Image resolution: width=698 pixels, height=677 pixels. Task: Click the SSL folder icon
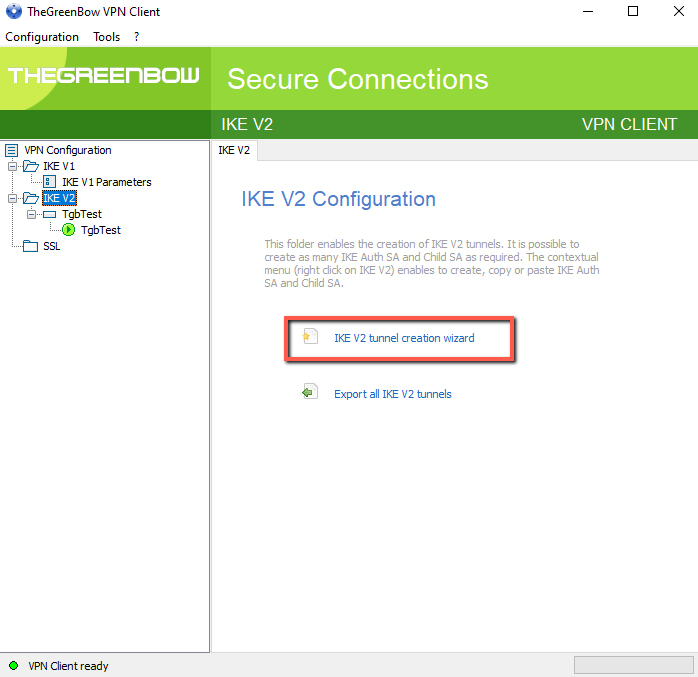click(x=30, y=246)
